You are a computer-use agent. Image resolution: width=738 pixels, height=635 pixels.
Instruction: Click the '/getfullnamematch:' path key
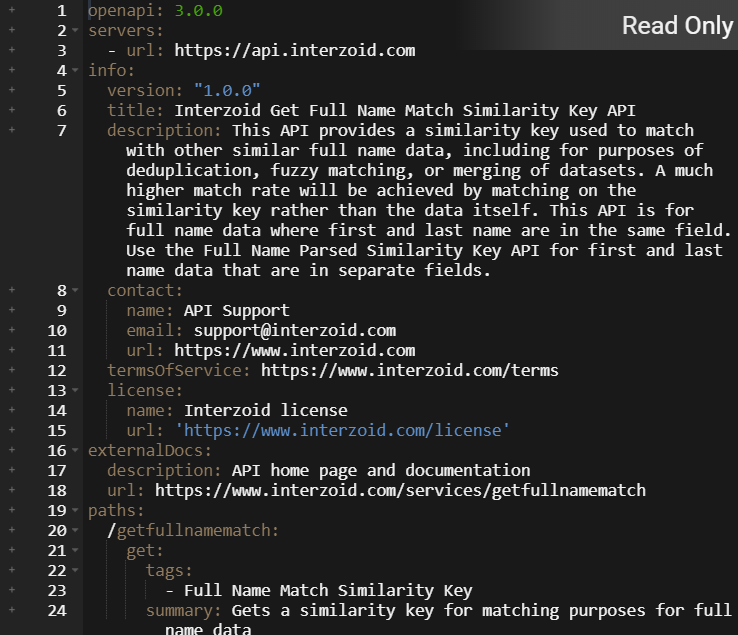coord(193,531)
